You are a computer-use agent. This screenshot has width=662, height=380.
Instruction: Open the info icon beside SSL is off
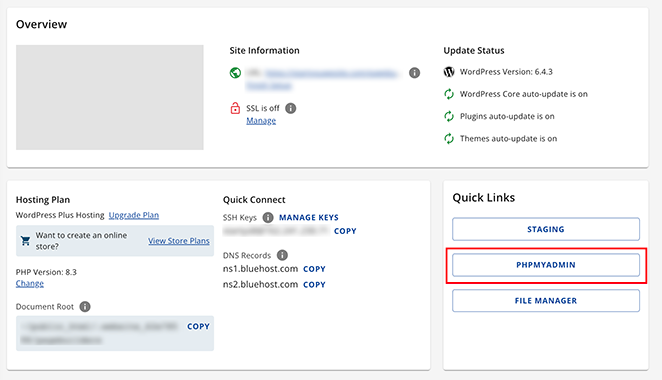coord(290,109)
